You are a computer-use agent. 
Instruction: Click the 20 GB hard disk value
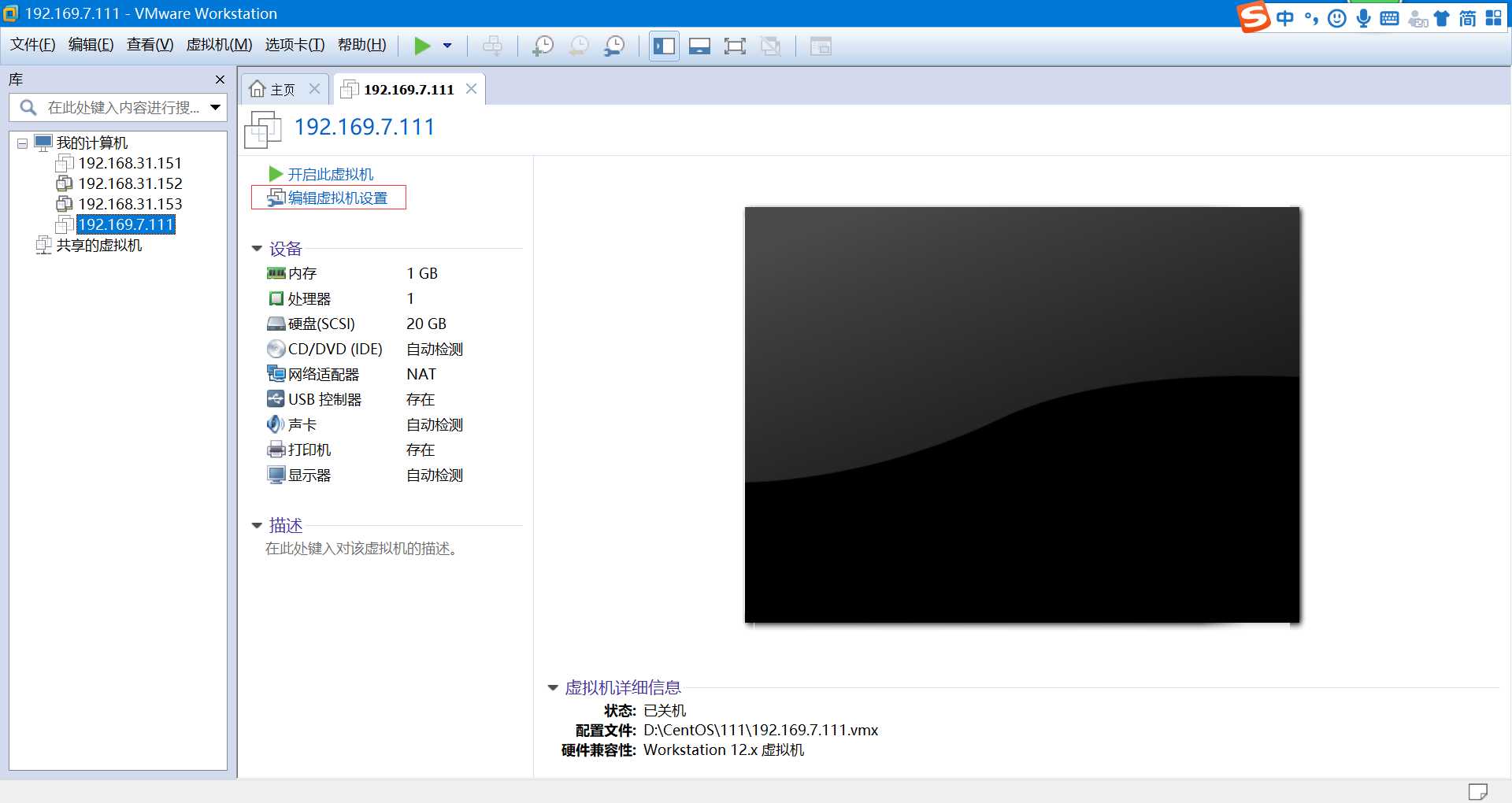coord(426,324)
